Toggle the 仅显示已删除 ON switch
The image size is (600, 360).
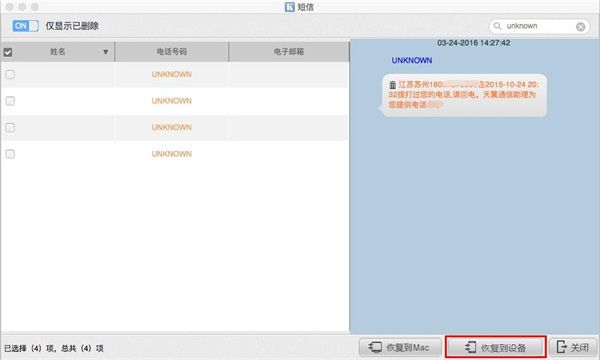(x=25, y=26)
